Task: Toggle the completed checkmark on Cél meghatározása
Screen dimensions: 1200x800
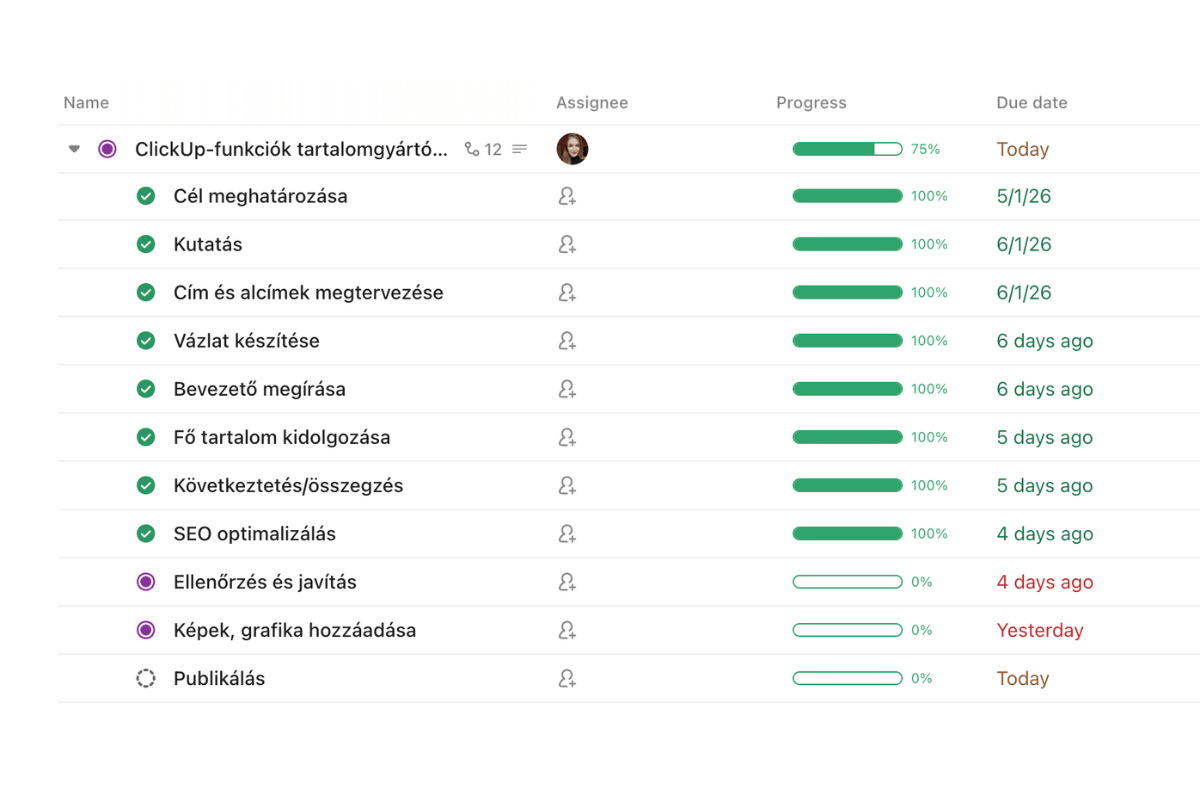Action: (146, 196)
